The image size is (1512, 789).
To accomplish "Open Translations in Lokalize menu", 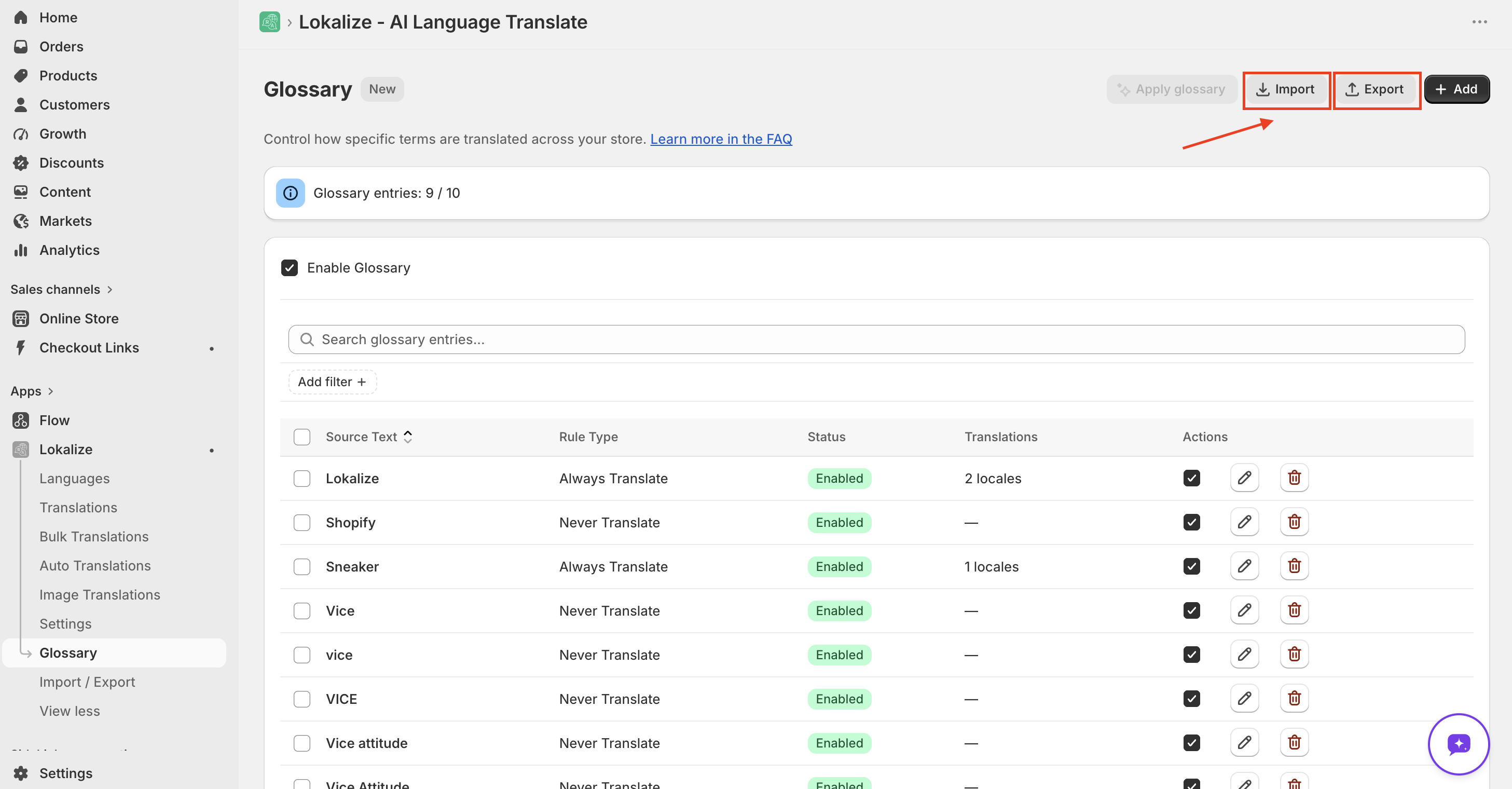I will click(78, 507).
